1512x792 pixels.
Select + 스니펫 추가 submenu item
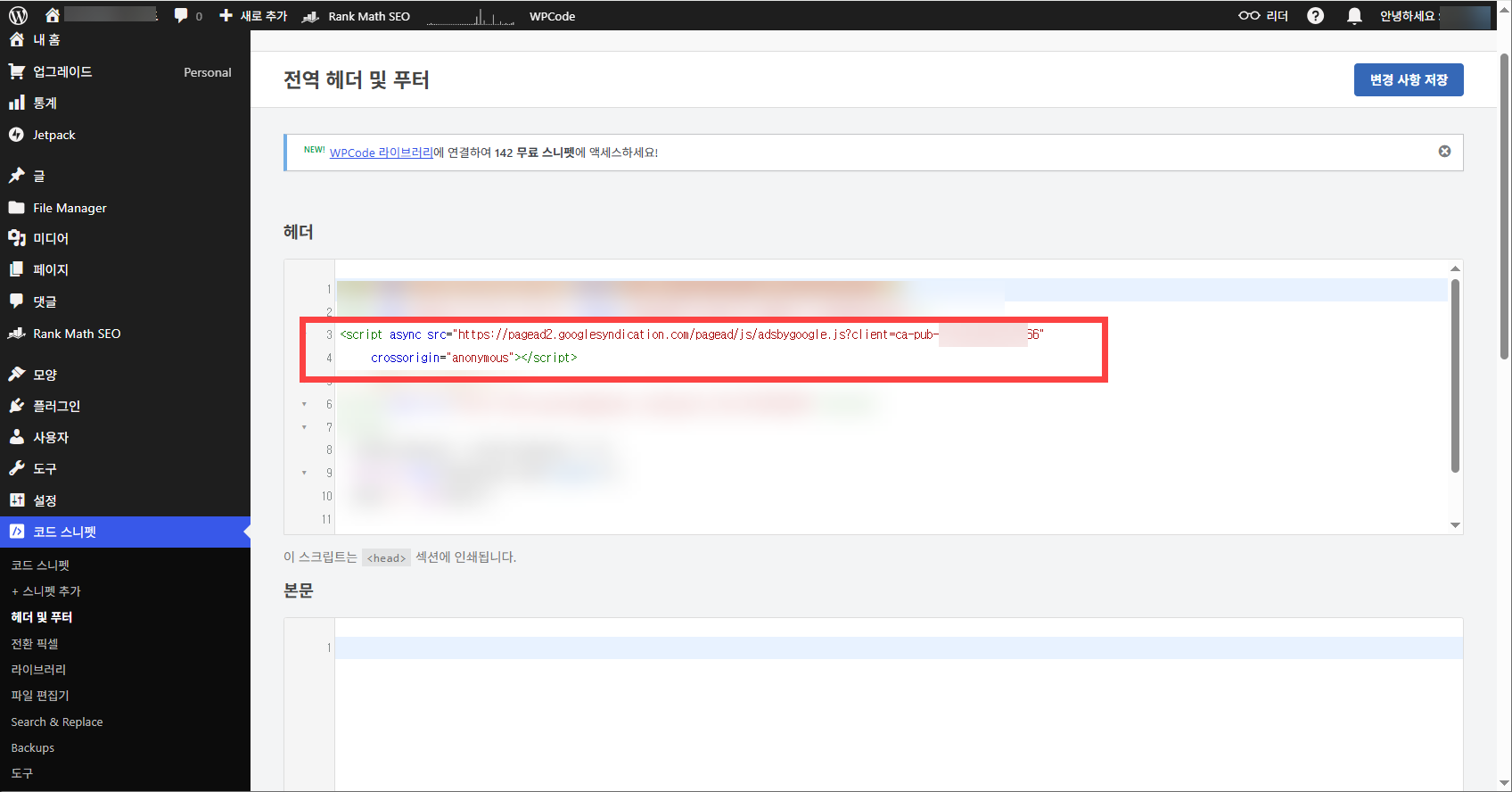click(46, 591)
